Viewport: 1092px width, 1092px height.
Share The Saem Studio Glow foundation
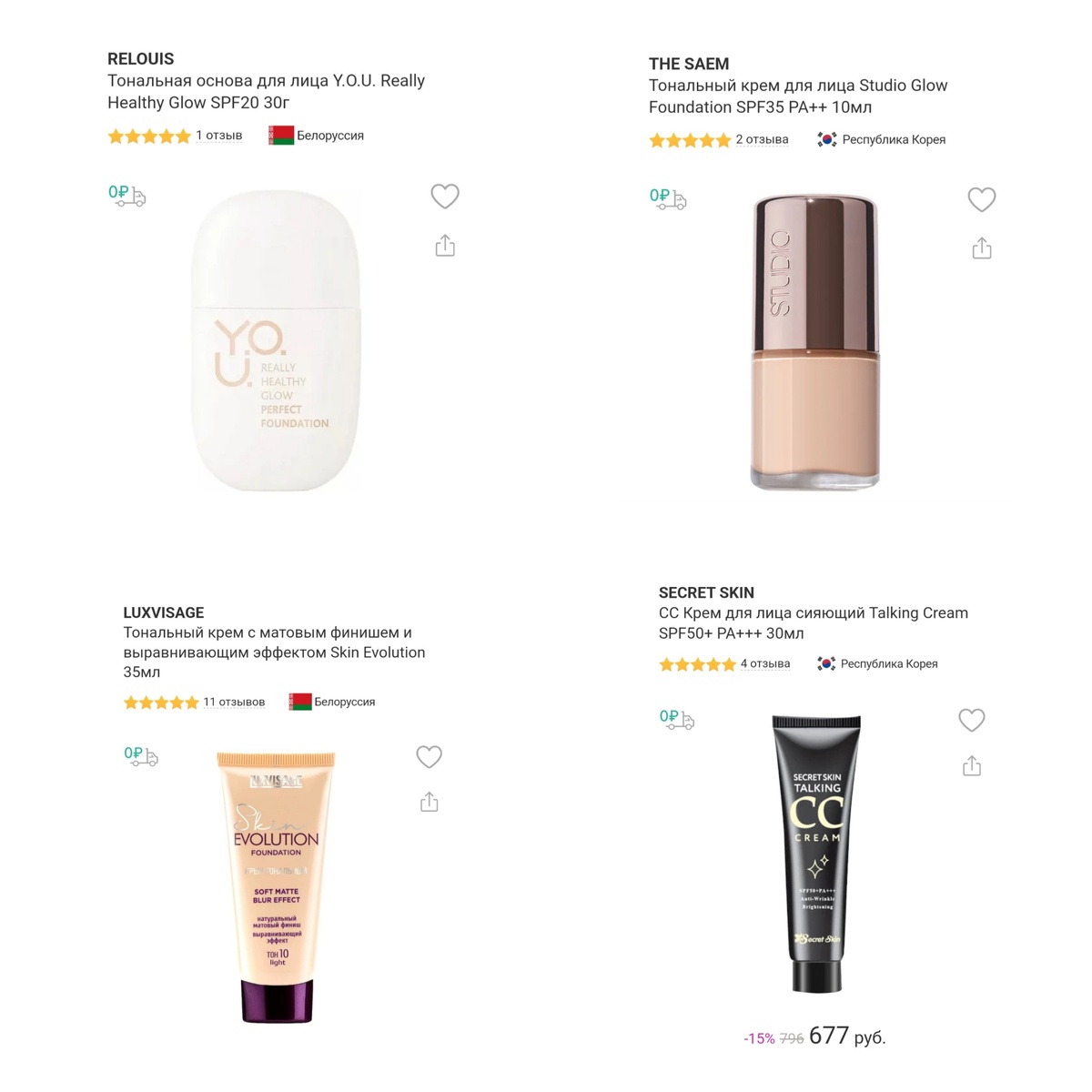982,248
